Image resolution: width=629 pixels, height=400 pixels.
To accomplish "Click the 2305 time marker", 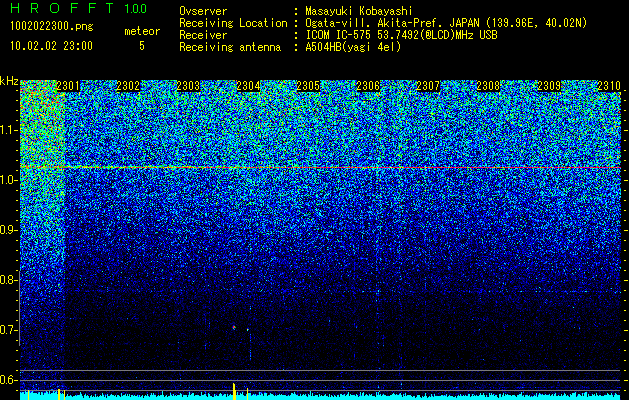I will click(308, 86).
